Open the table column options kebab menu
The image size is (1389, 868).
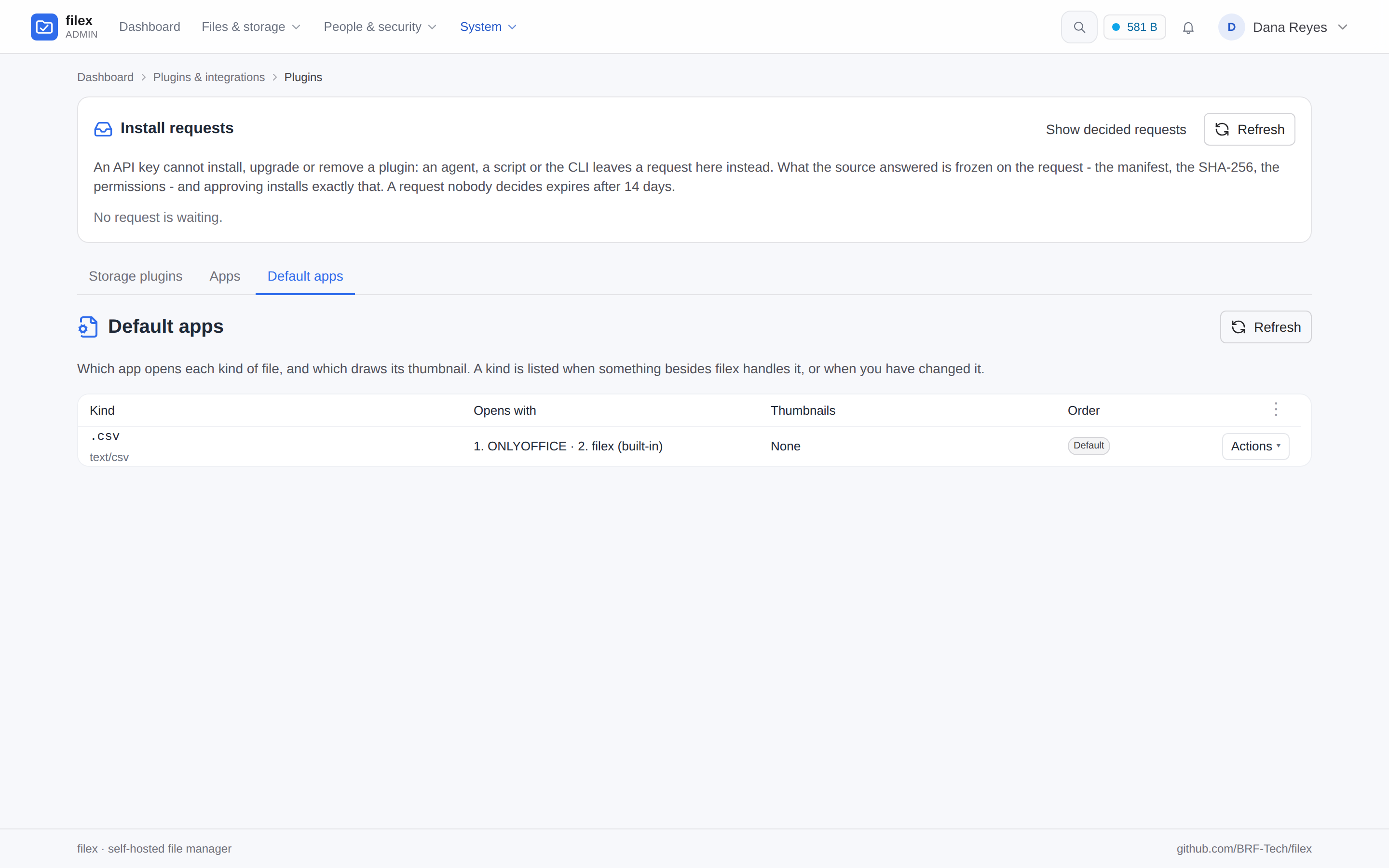(1276, 409)
